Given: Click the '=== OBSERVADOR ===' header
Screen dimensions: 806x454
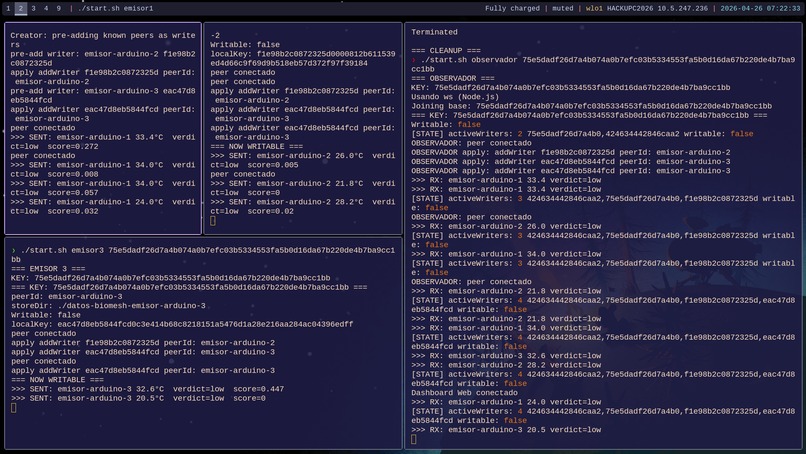Looking at the screenshot, I should [x=453, y=78].
